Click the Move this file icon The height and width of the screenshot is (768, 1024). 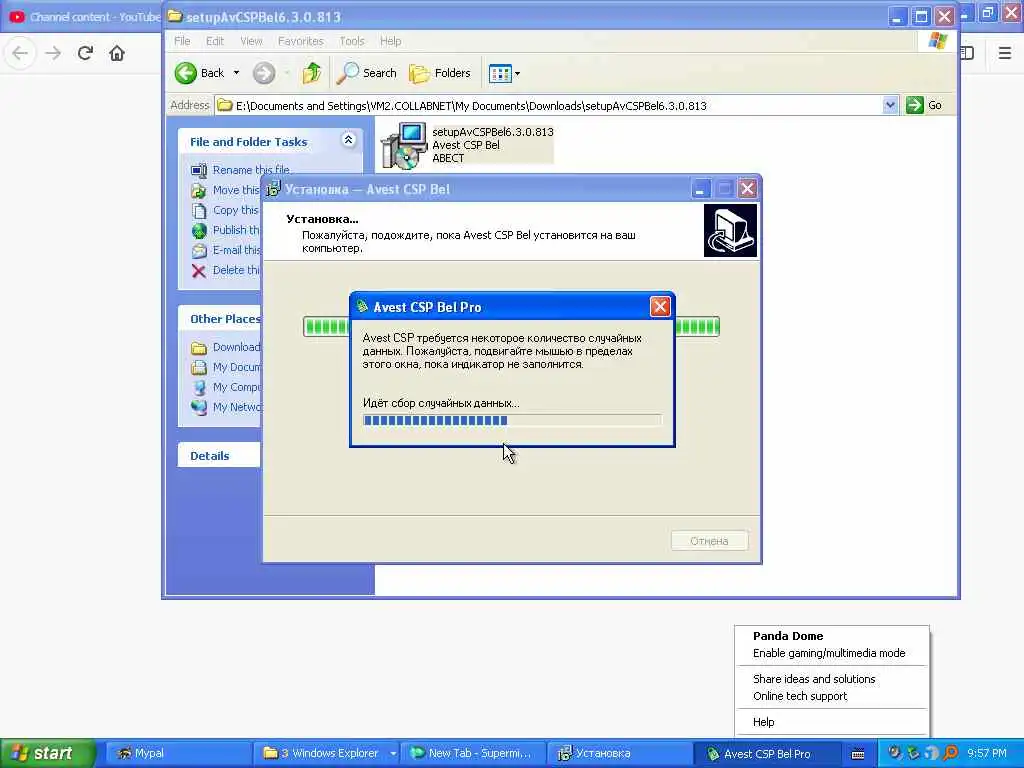pos(199,191)
